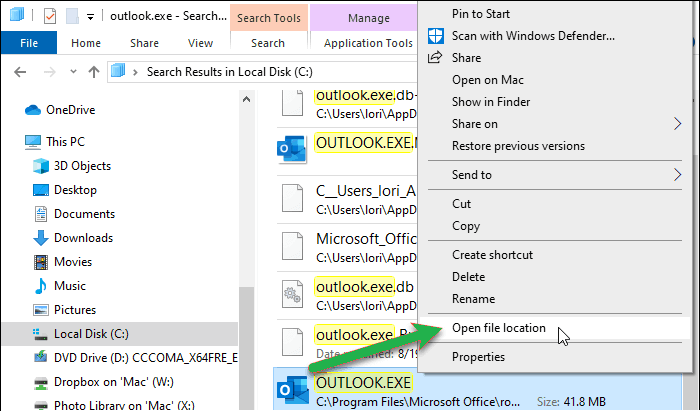
Task: Click the Search Tools contextual header
Action: (269, 18)
